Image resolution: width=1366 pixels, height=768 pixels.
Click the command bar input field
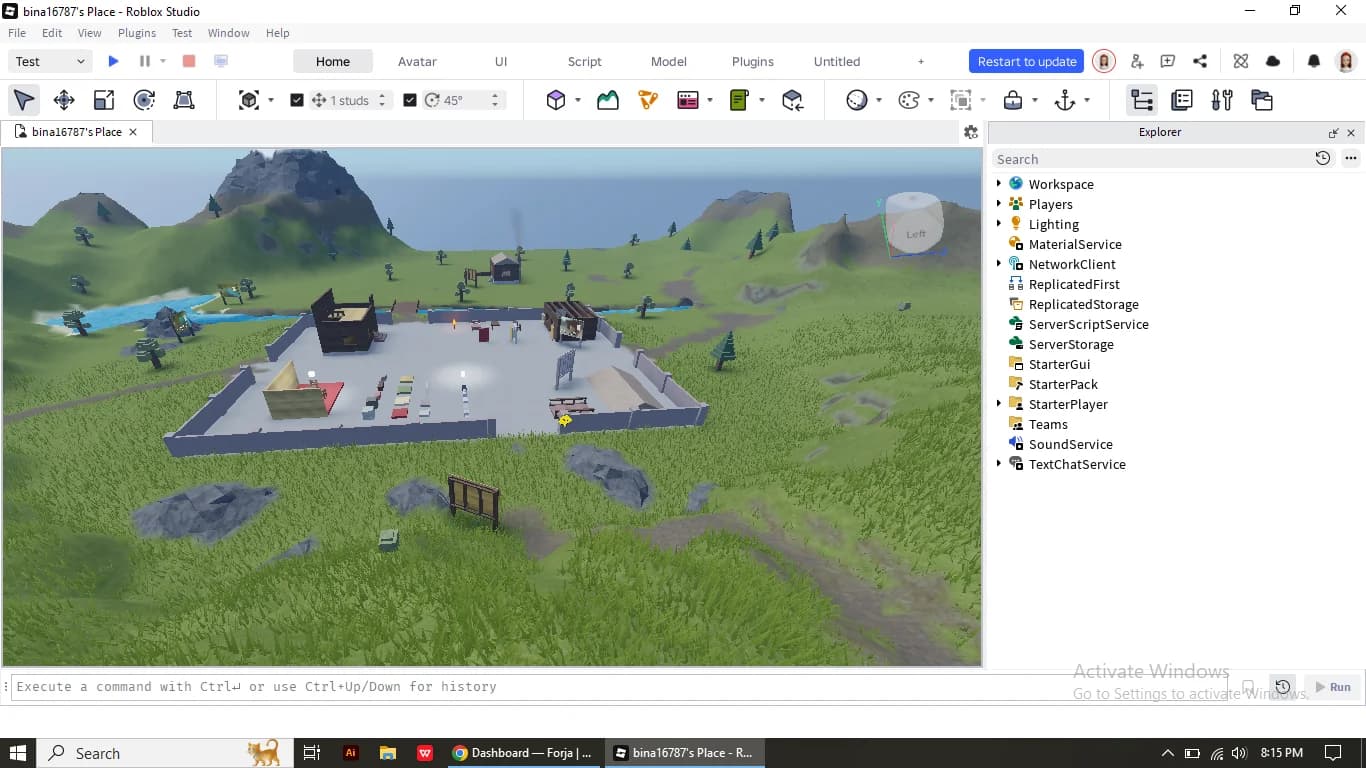(x=617, y=687)
